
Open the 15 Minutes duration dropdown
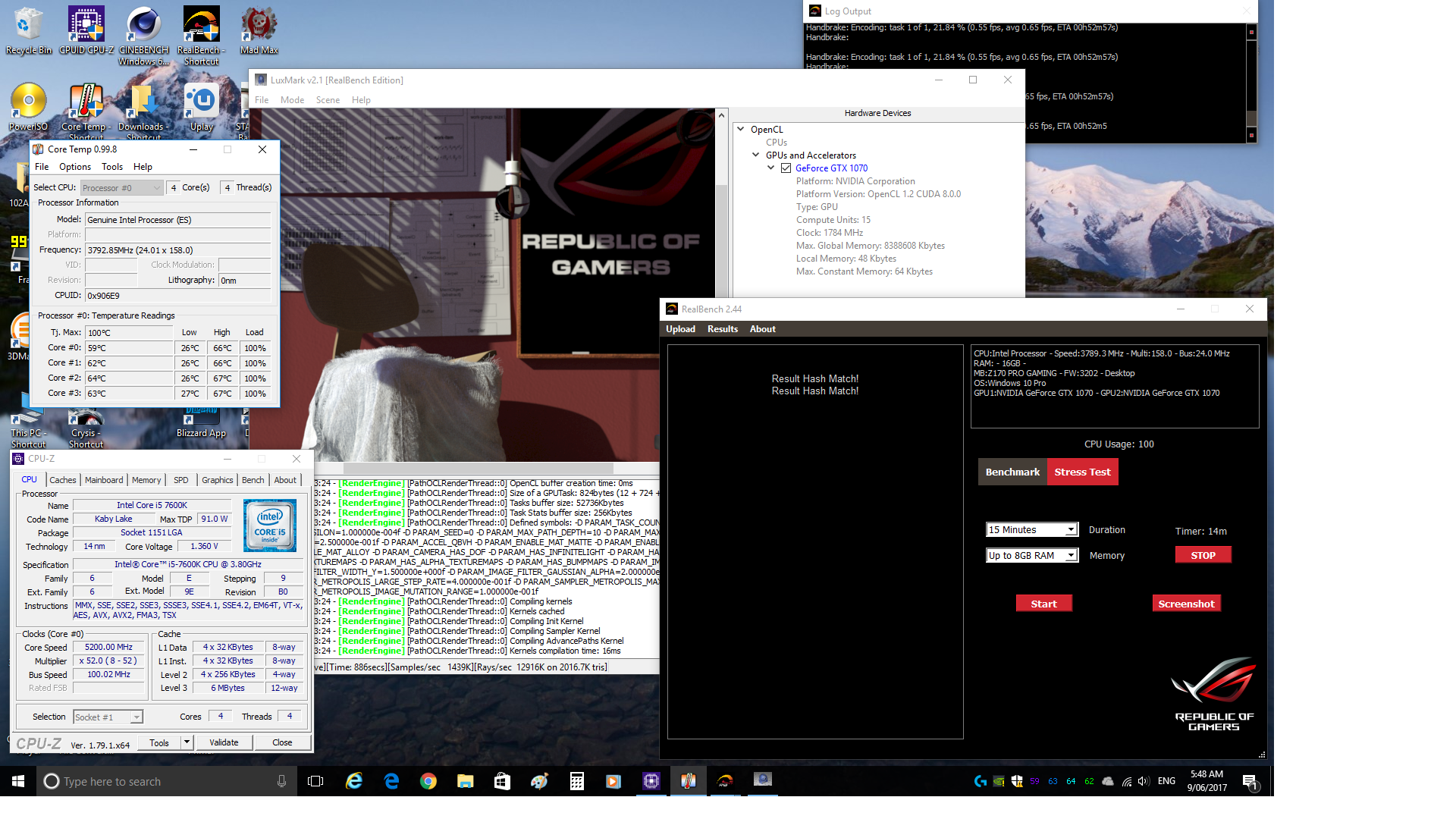tap(1031, 530)
